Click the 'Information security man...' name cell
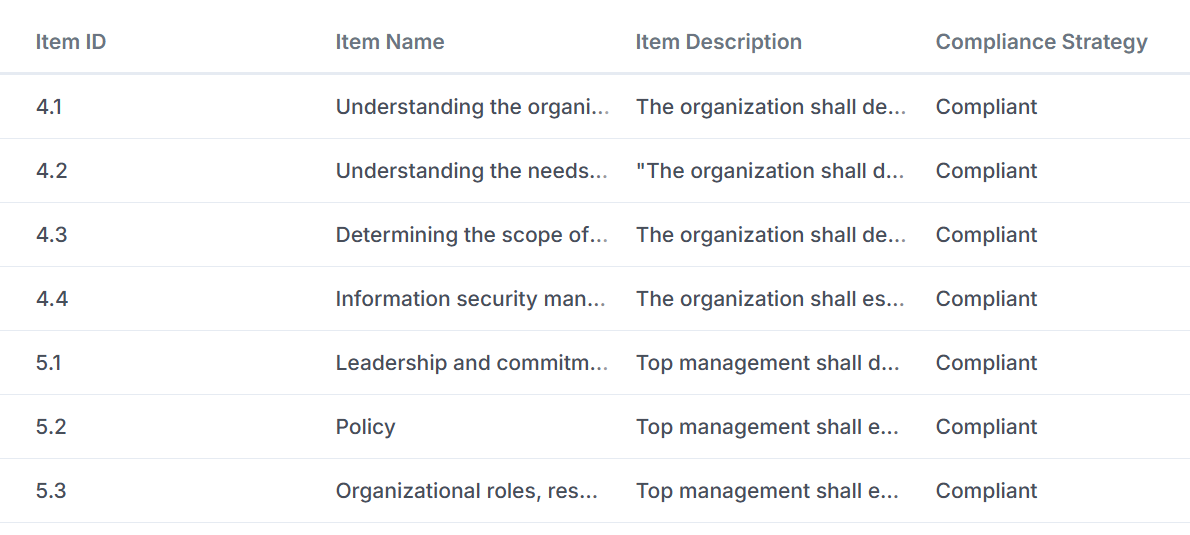 point(471,299)
